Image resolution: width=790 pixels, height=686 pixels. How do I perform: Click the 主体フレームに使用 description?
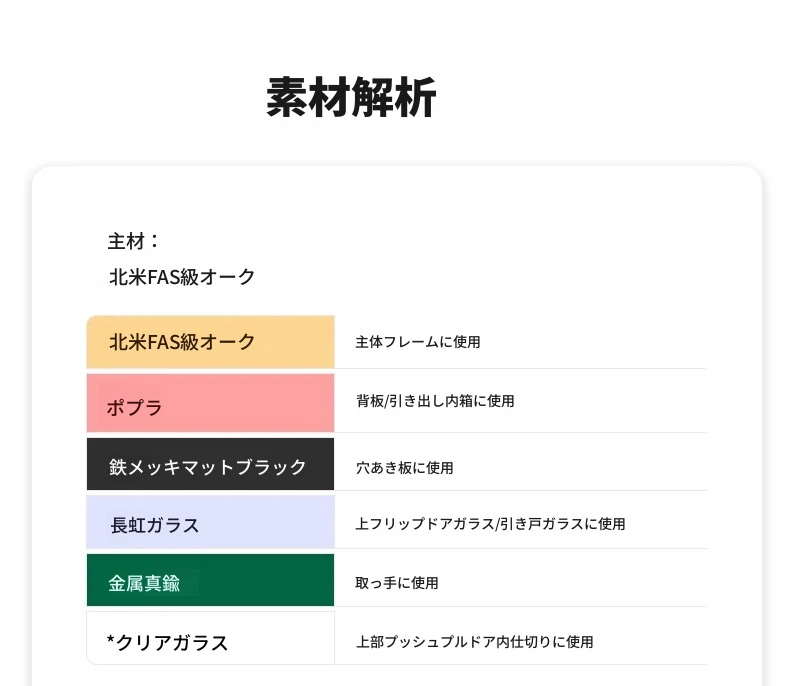point(418,342)
